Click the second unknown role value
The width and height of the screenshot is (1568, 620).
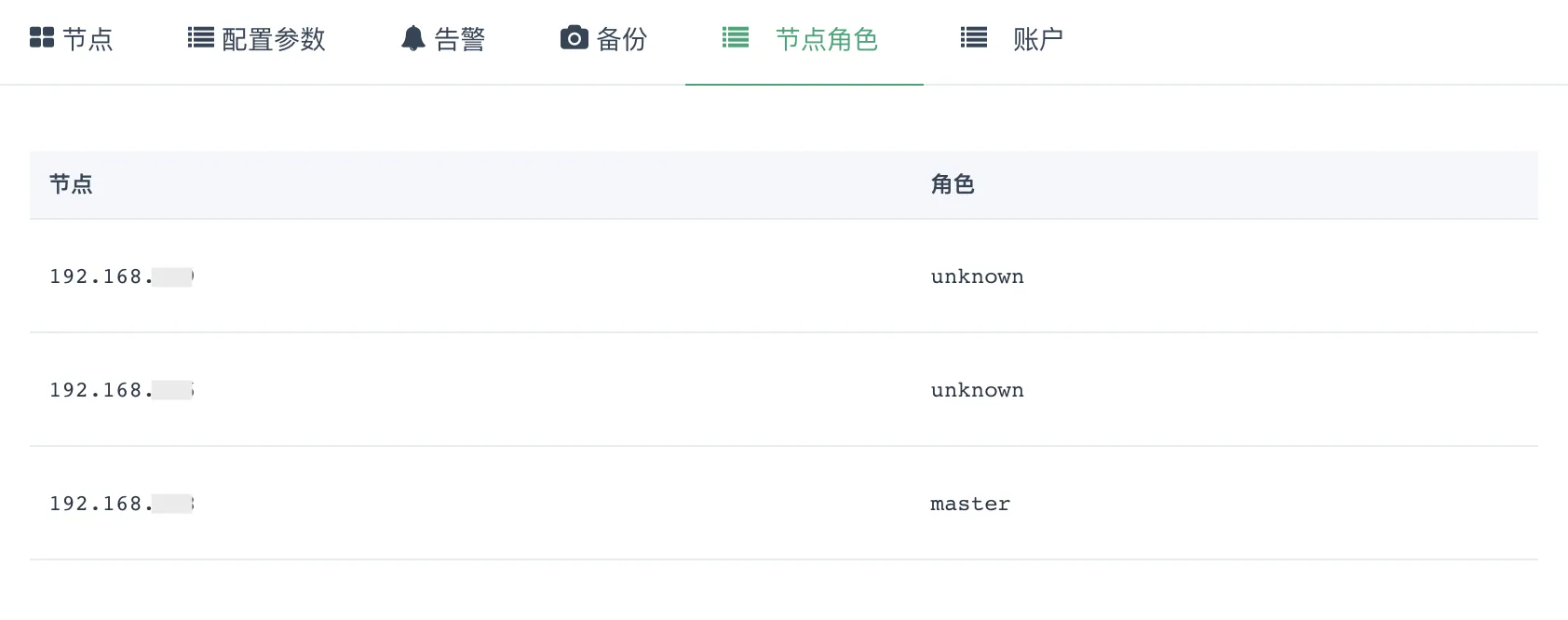[x=977, y=390]
